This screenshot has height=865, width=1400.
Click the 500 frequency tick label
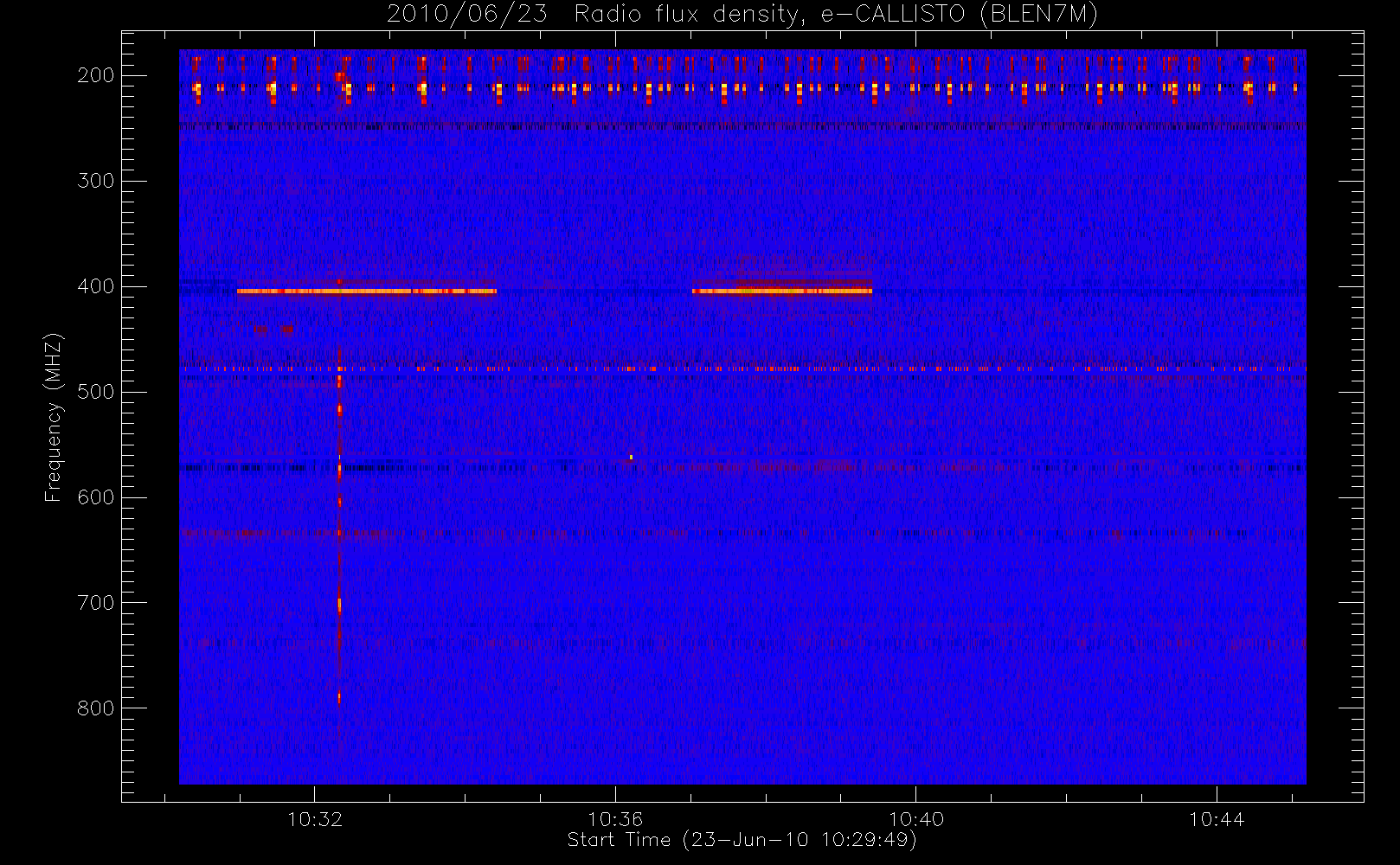pyautogui.click(x=96, y=392)
